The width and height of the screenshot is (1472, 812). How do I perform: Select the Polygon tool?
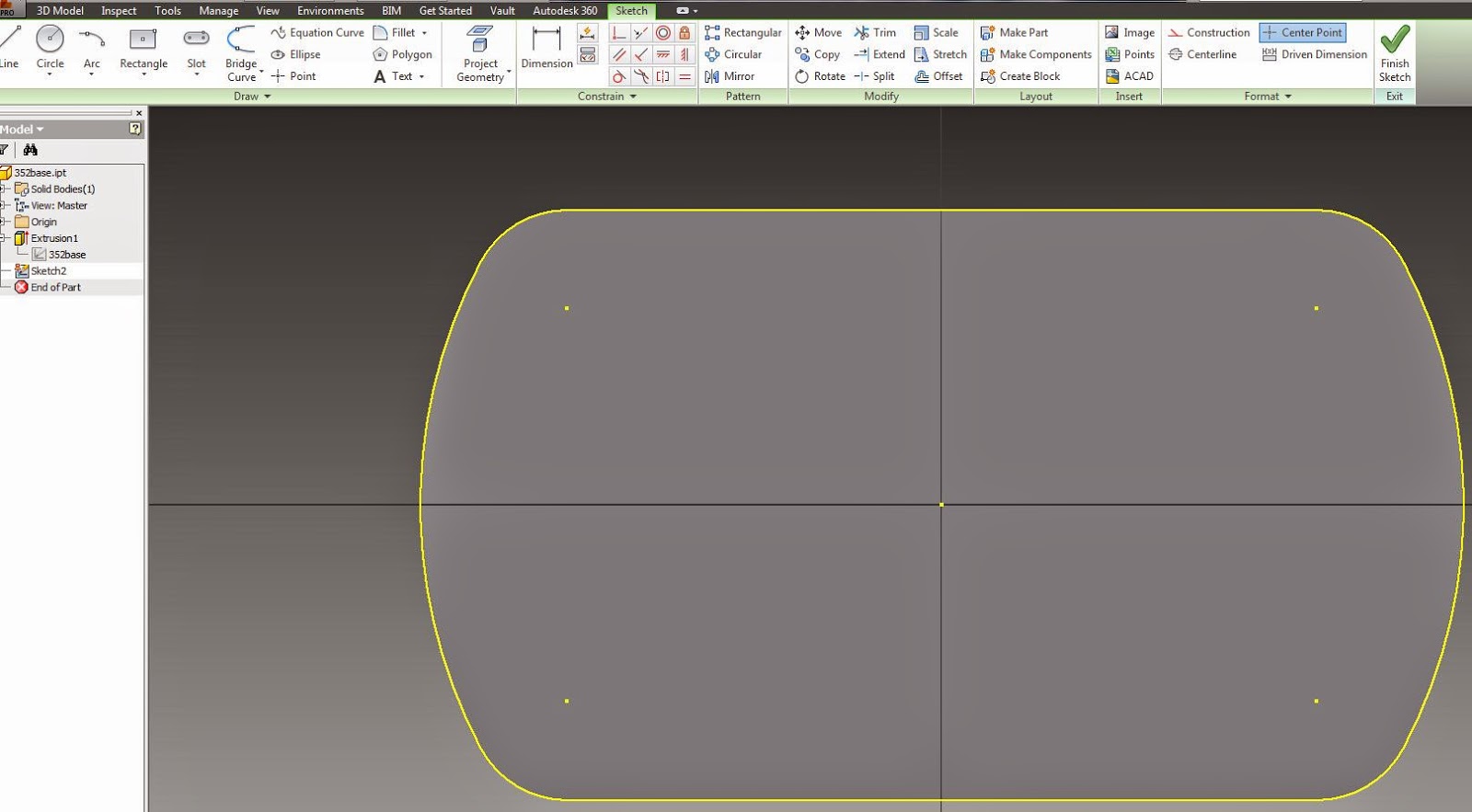point(402,54)
